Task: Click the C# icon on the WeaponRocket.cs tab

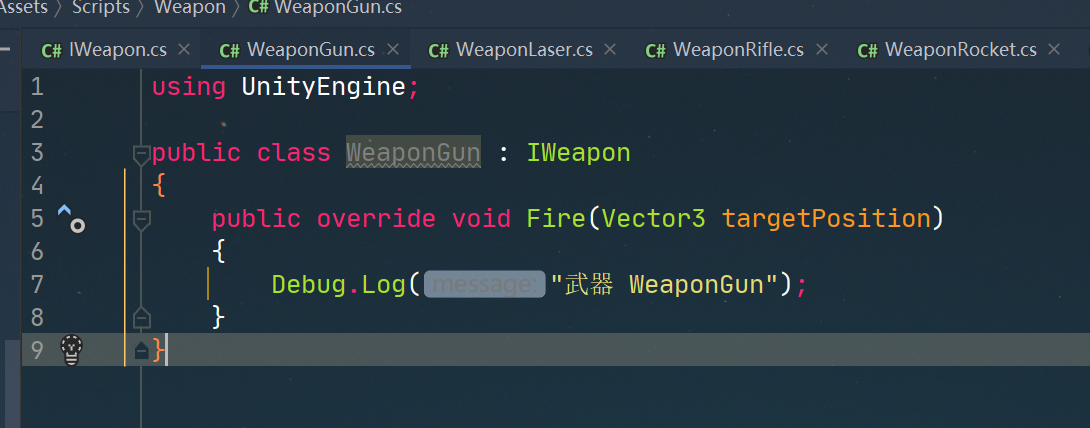Action: pyautogui.click(x=868, y=50)
